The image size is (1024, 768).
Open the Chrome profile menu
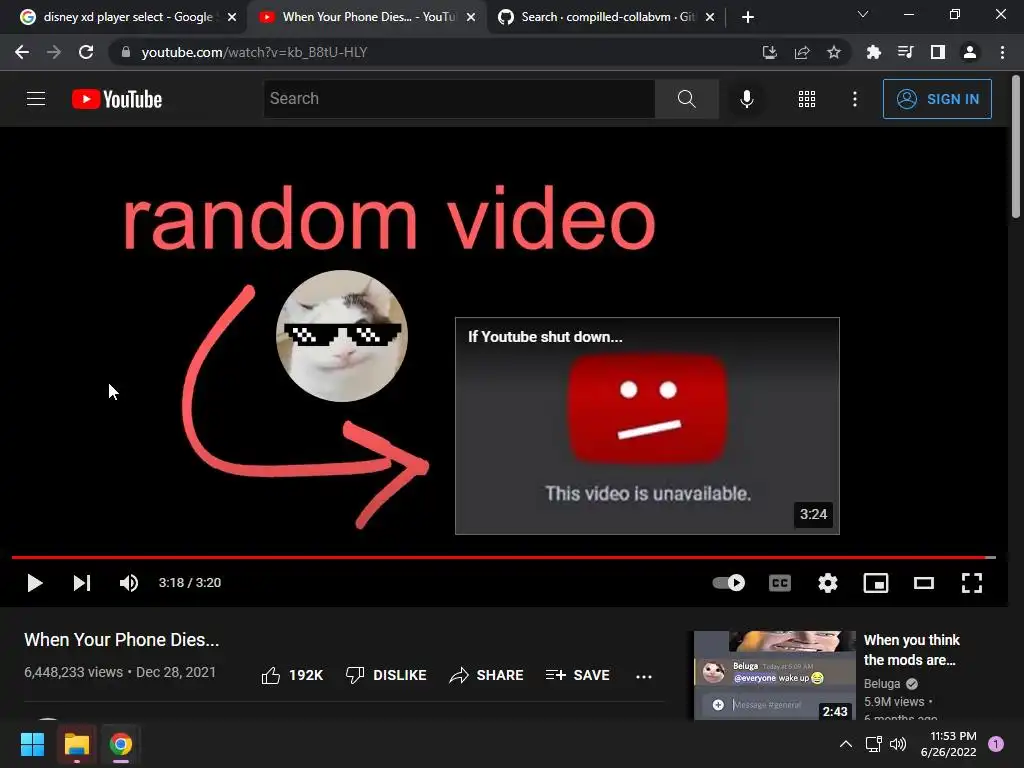click(970, 52)
